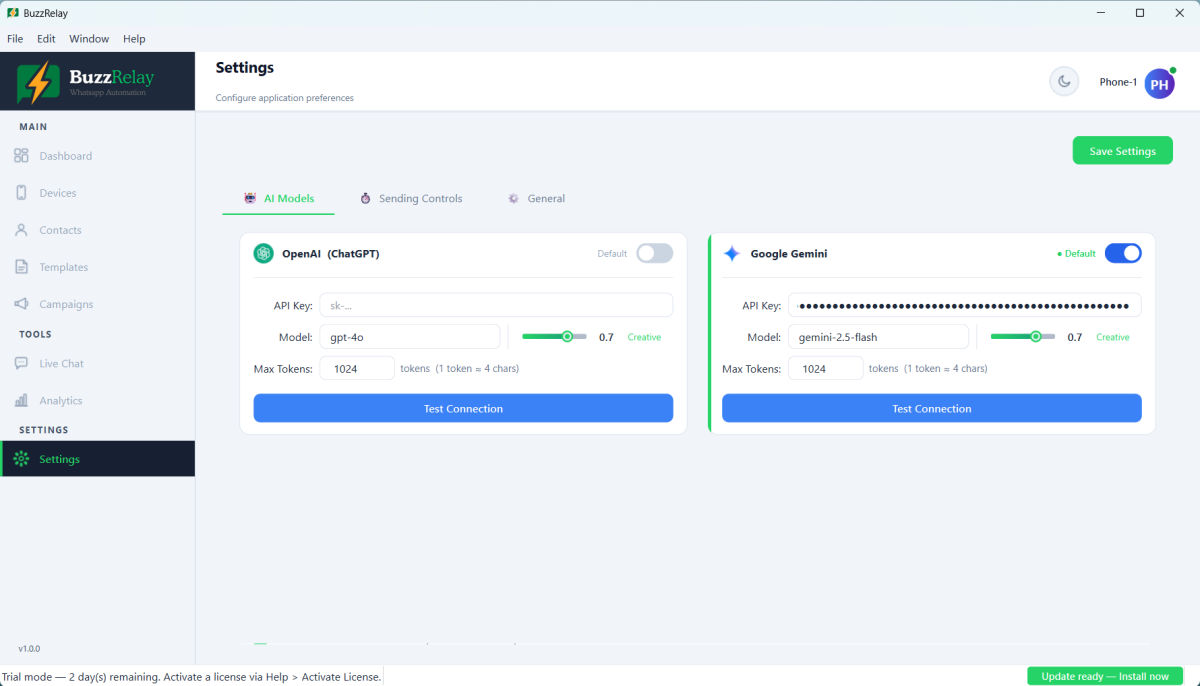The height and width of the screenshot is (686, 1200).
Task: Click the gemini-2.5-flash Model field
Action: [878, 337]
